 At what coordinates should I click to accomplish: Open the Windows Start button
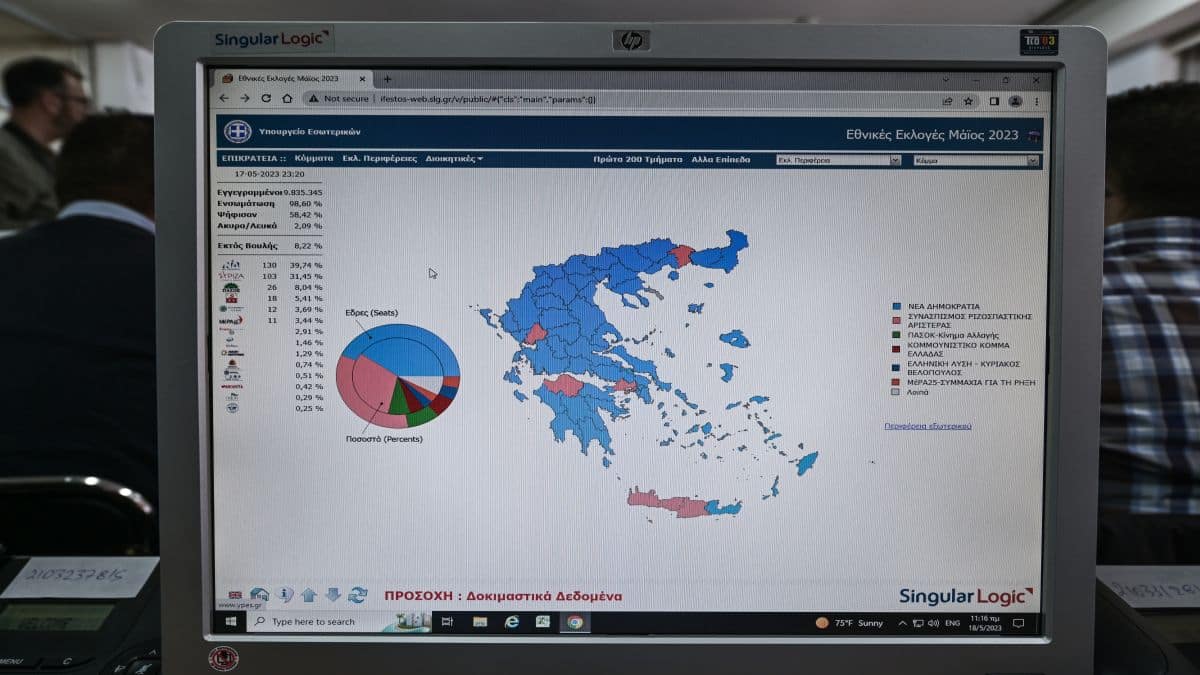[230, 621]
